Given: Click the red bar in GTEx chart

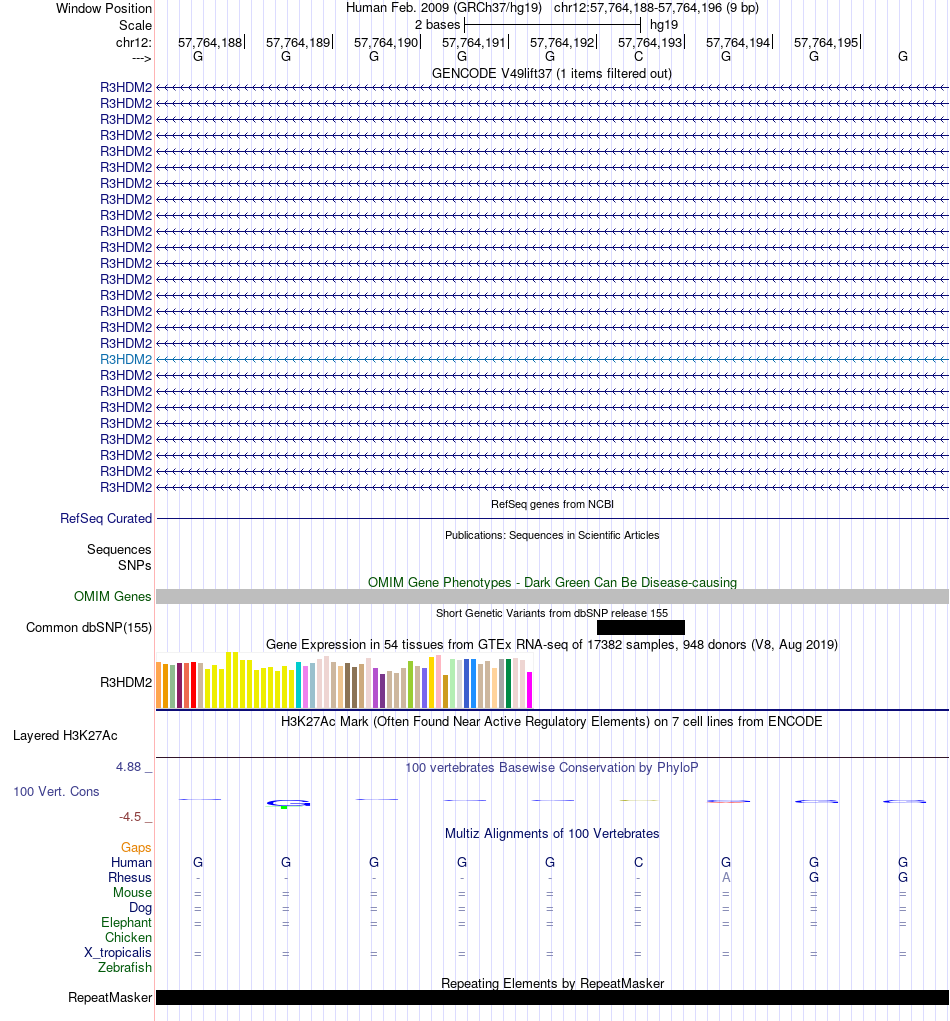Looking at the screenshot, I should [x=193, y=684].
